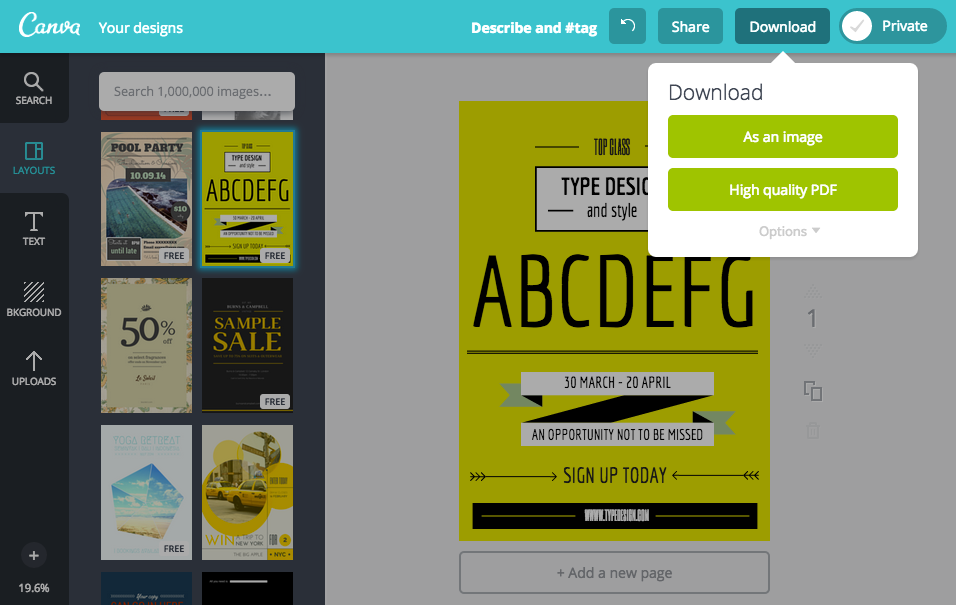Select the yellow ABCDEFG layout thumbnail

click(x=248, y=199)
